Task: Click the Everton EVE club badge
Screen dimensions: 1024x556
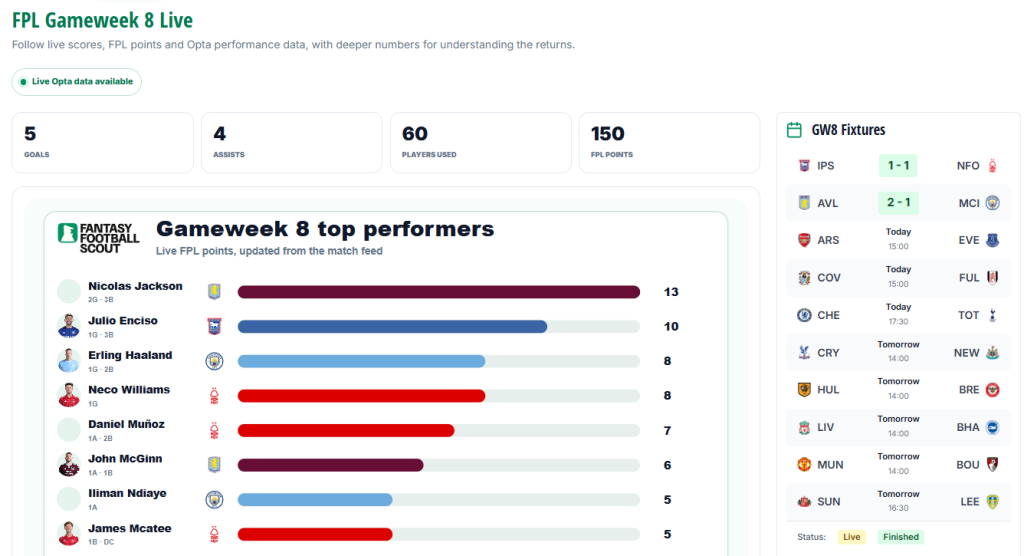Action: (992, 240)
